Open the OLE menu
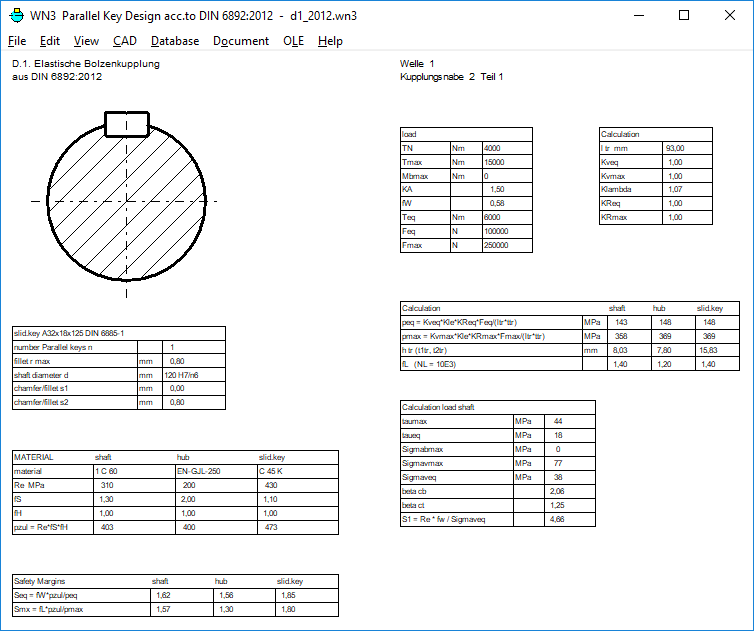The image size is (754, 631). 294,41
